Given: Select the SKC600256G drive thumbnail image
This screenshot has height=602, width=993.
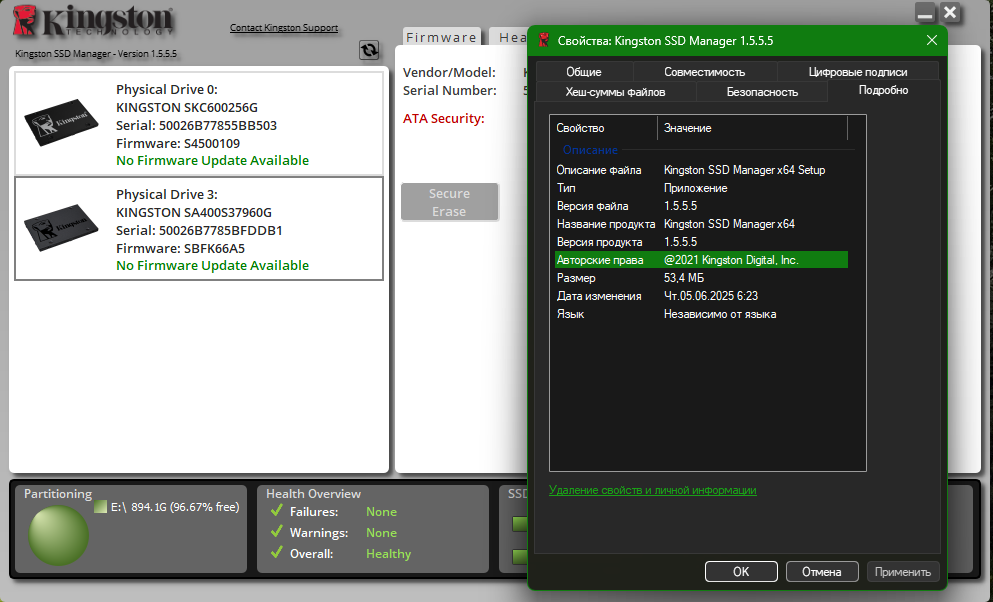Looking at the screenshot, I should [x=61, y=122].
